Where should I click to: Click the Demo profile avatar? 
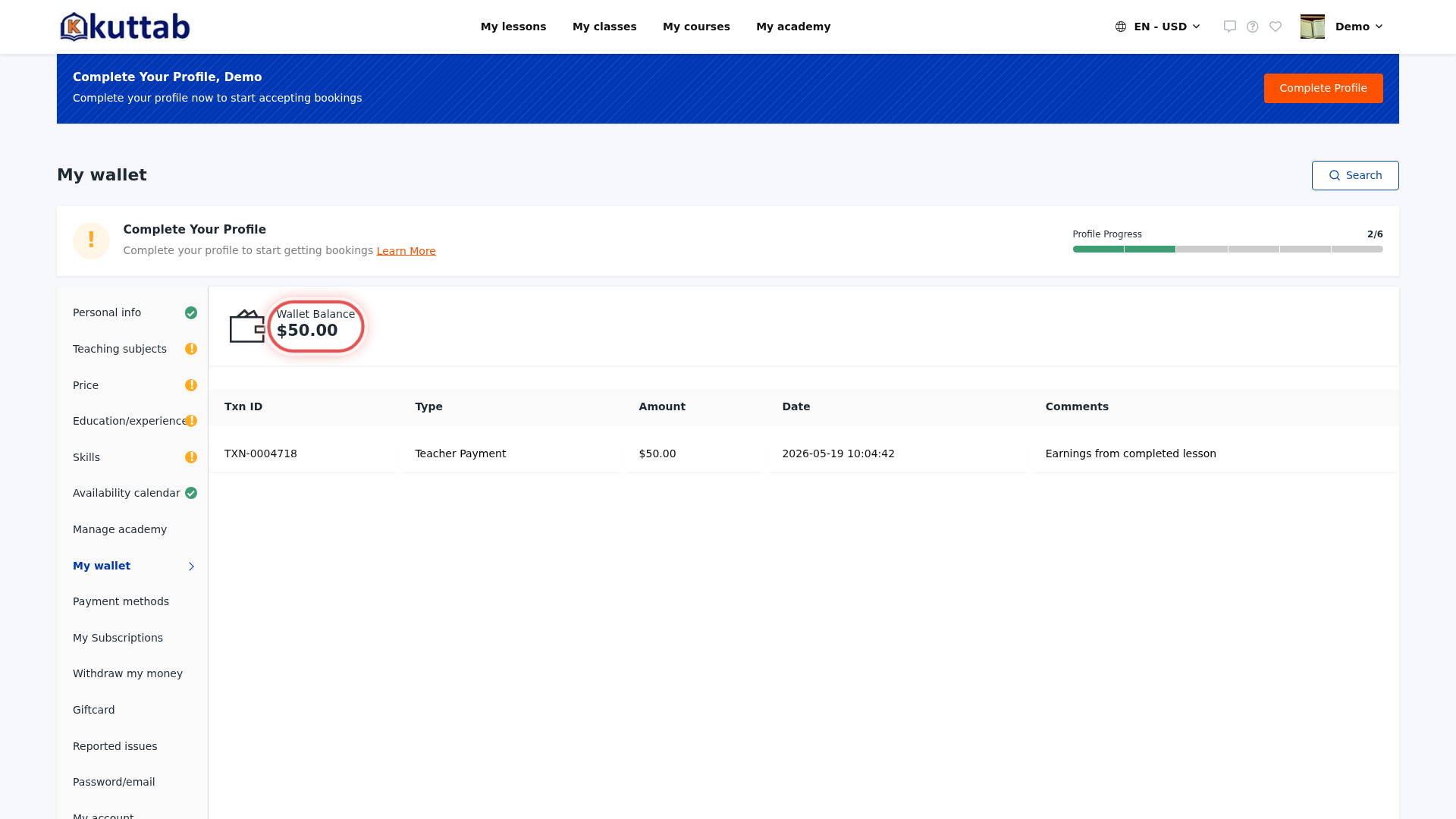tap(1313, 27)
